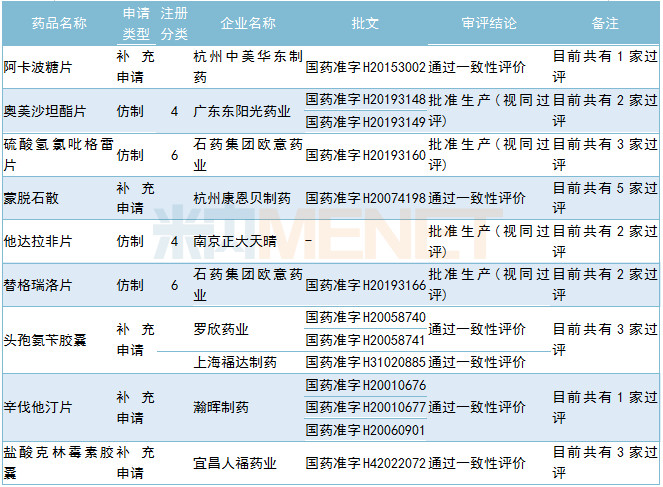Click registration class 6 for 替格瑞洛片

tap(174, 285)
